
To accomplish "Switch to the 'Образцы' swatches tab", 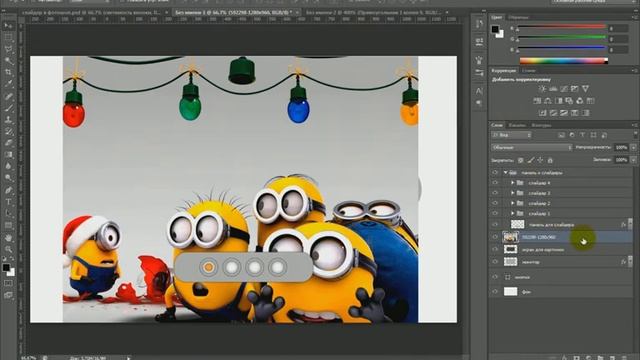I will tap(519, 18).
